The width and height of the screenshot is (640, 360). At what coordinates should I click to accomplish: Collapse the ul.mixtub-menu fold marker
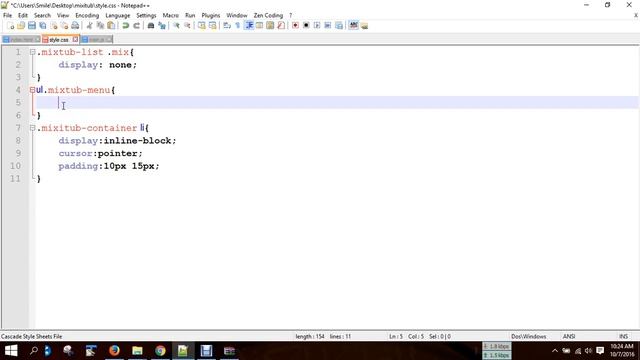point(32,90)
